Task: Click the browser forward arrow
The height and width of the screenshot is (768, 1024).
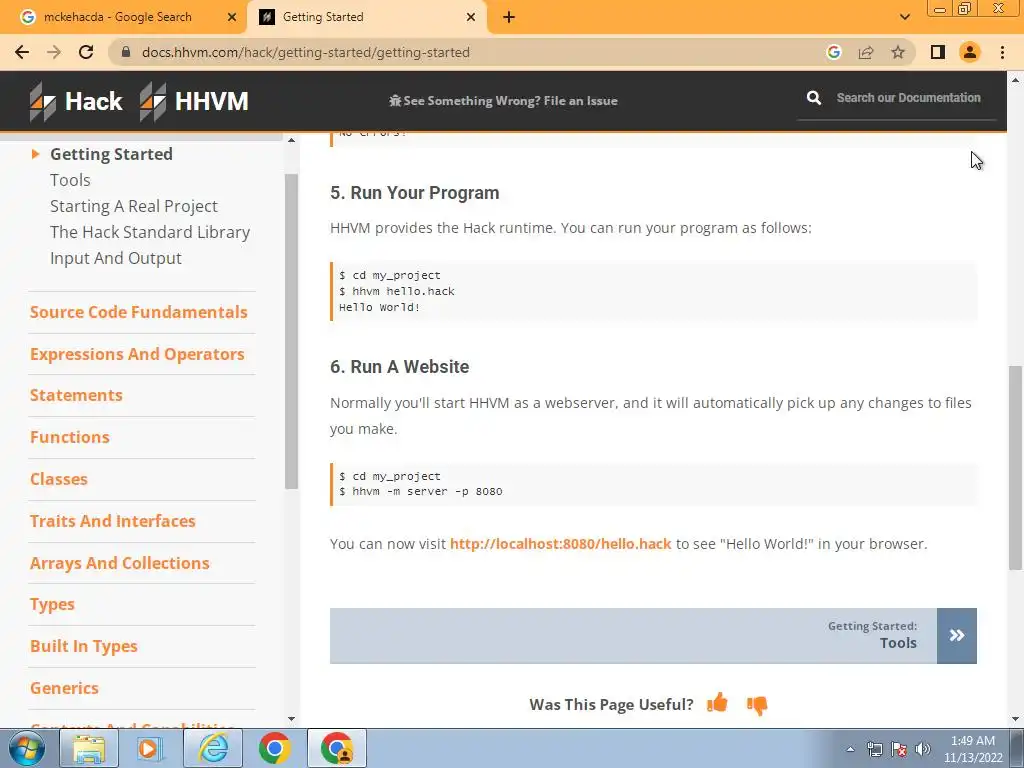Action: (x=54, y=52)
